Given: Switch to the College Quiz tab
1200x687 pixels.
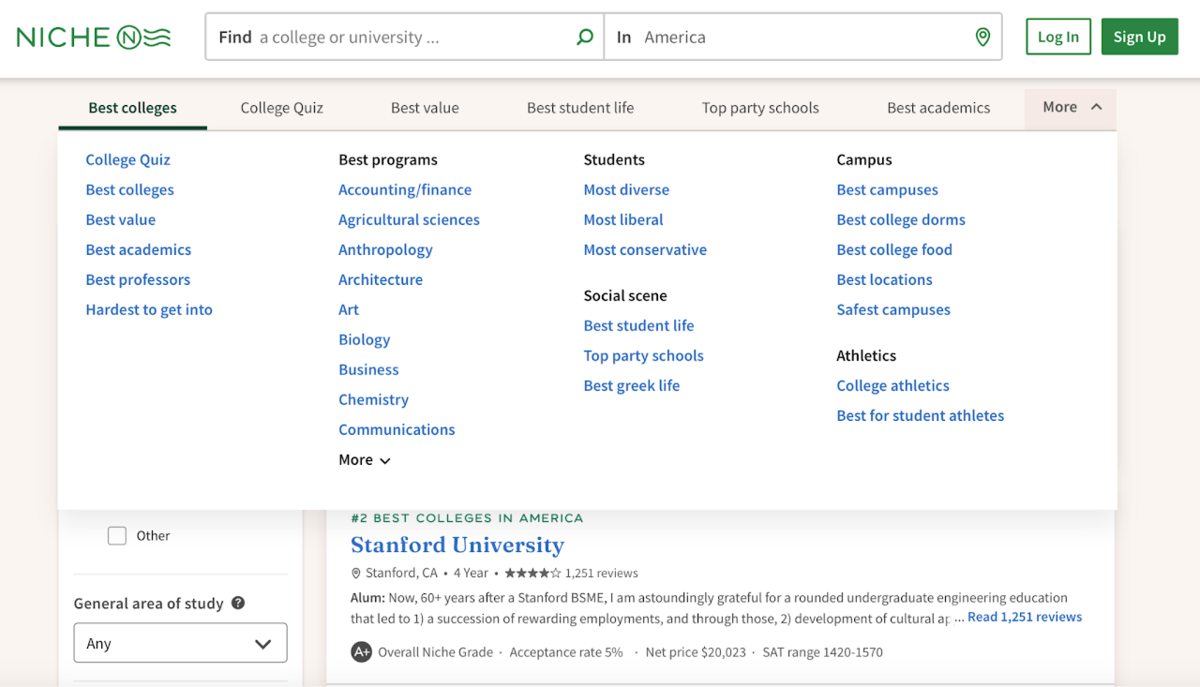Looking at the screenshot, I should pos(281,107).
